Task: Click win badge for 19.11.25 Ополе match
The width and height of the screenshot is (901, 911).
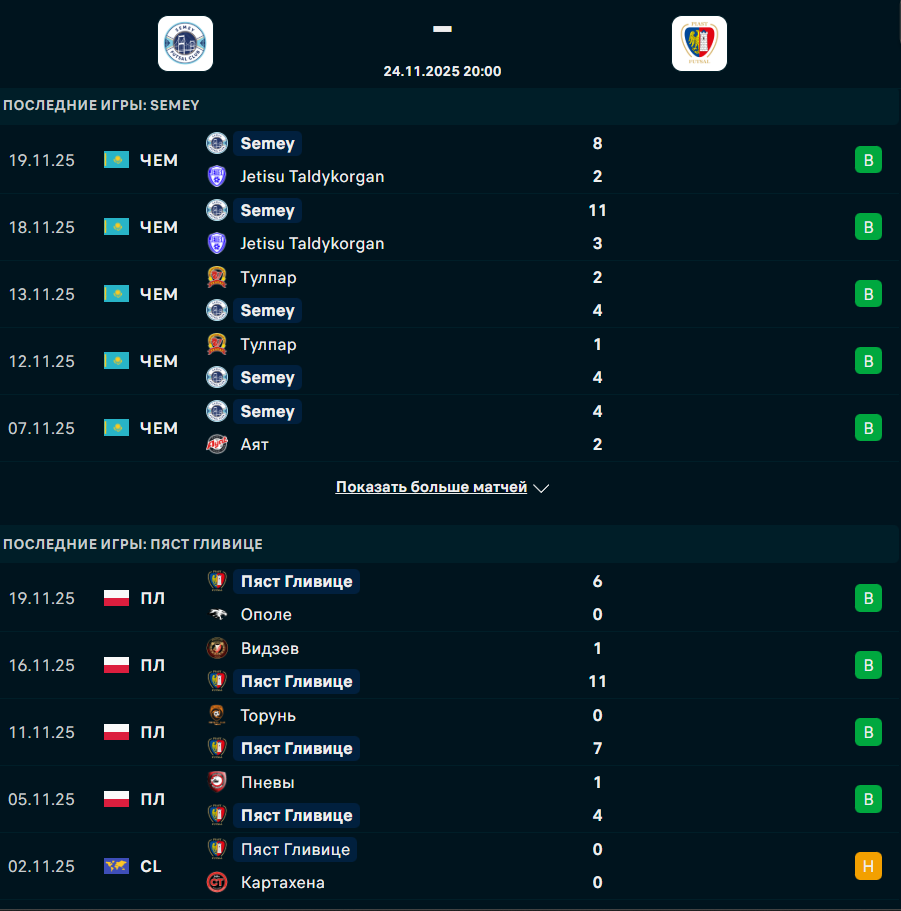Action: pyautogui.click(x=868, y=598)
